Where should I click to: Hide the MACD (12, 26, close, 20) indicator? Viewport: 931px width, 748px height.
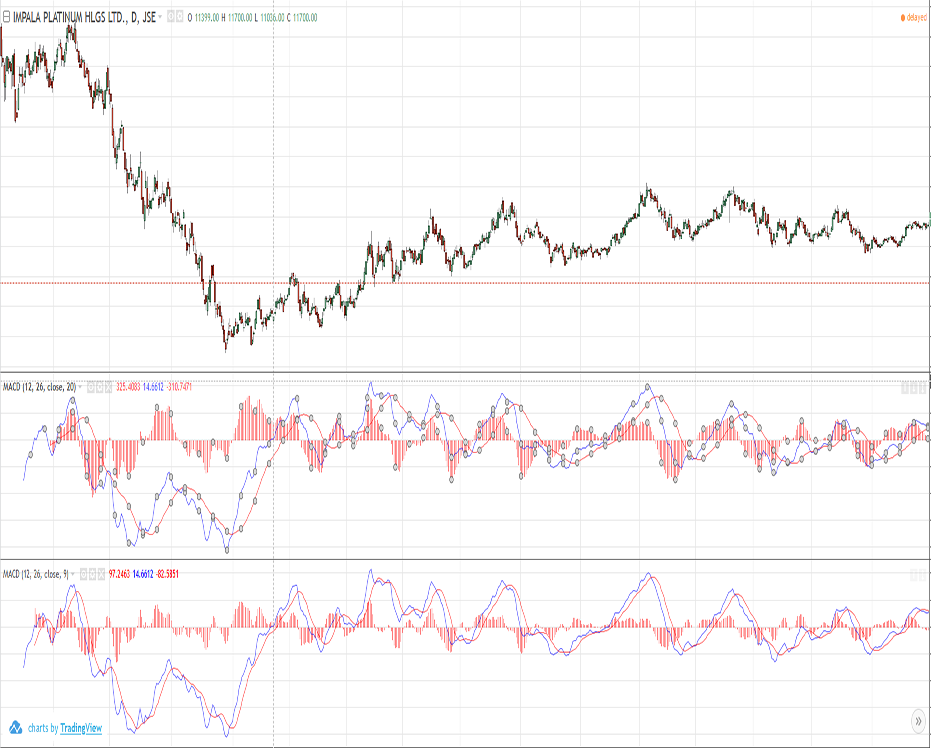click(x=91, y=388)
